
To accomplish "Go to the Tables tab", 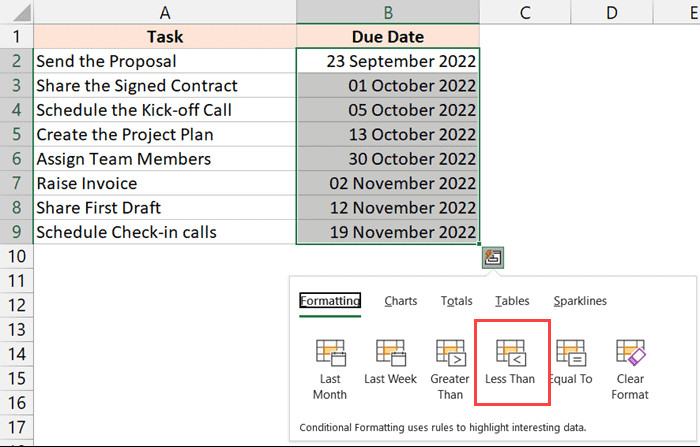I will coord(512,301).
